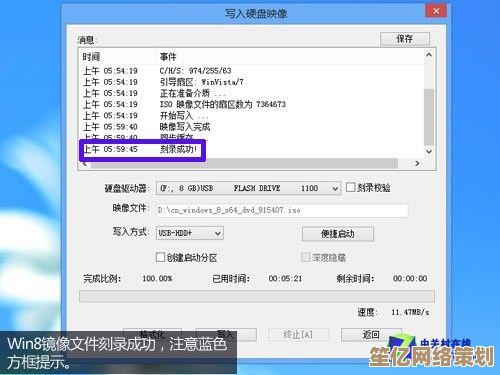
Task: Open the 硬盘驱动器 USB FLASH DRIVE dropdown
Action: coord(248,188)
